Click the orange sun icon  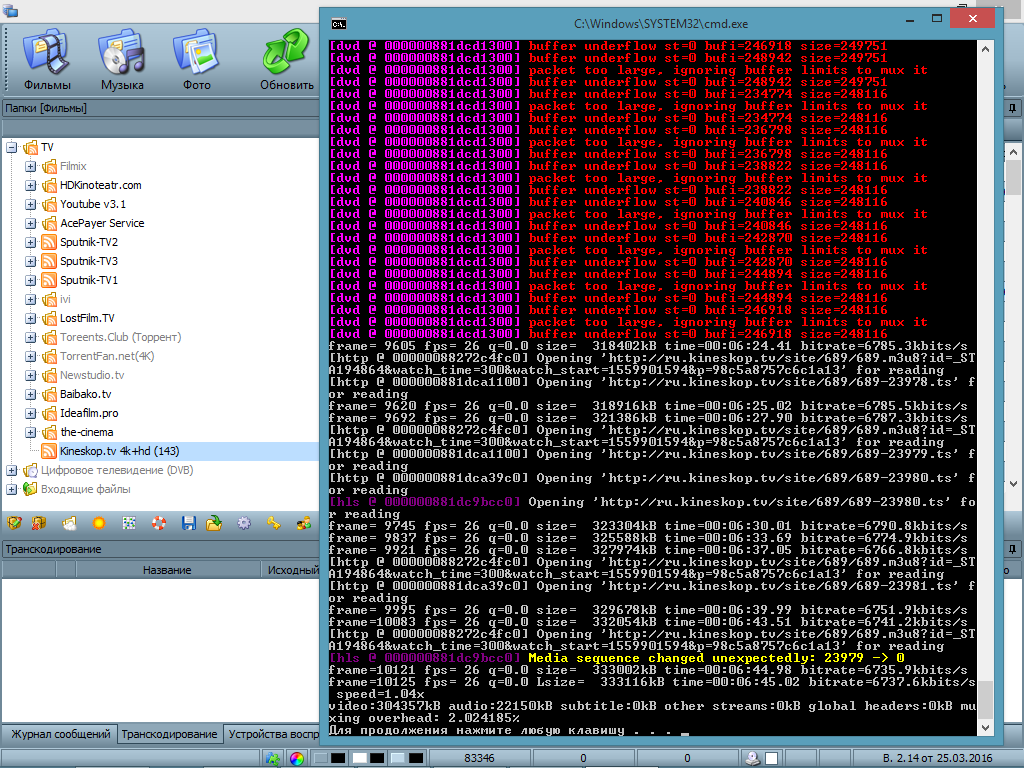pyautogui.click(x=99, y=523)
